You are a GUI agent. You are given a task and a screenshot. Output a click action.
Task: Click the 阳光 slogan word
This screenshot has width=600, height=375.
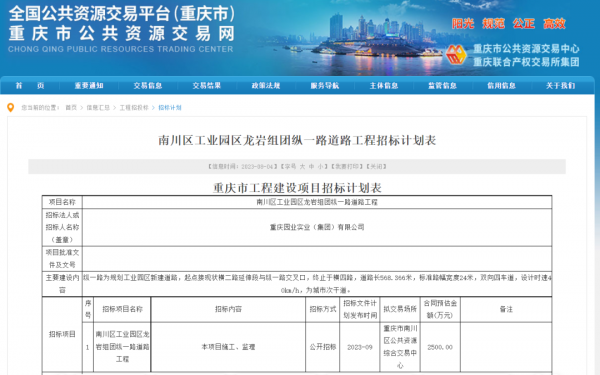pos(463,24)
